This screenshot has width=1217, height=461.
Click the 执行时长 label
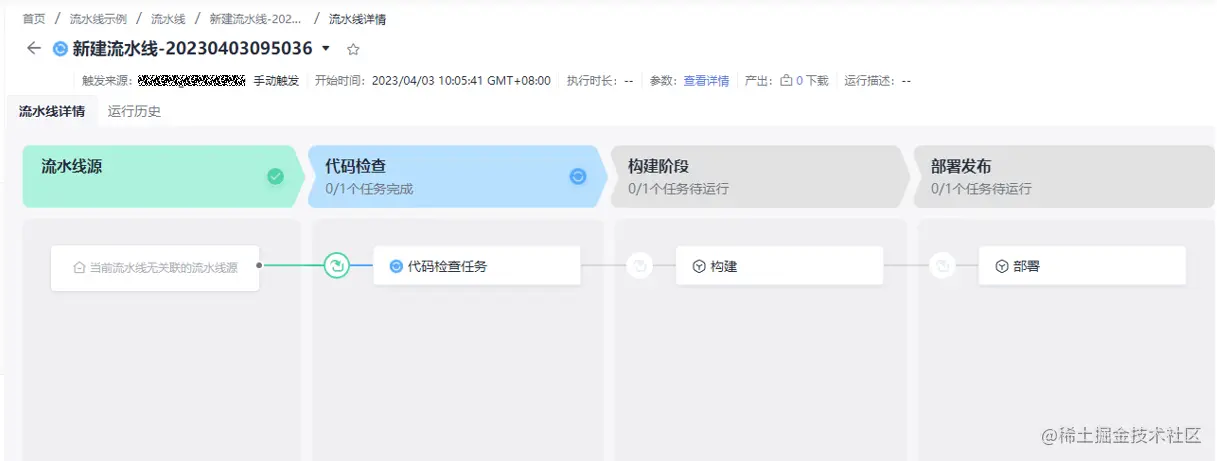pos(592,81)
